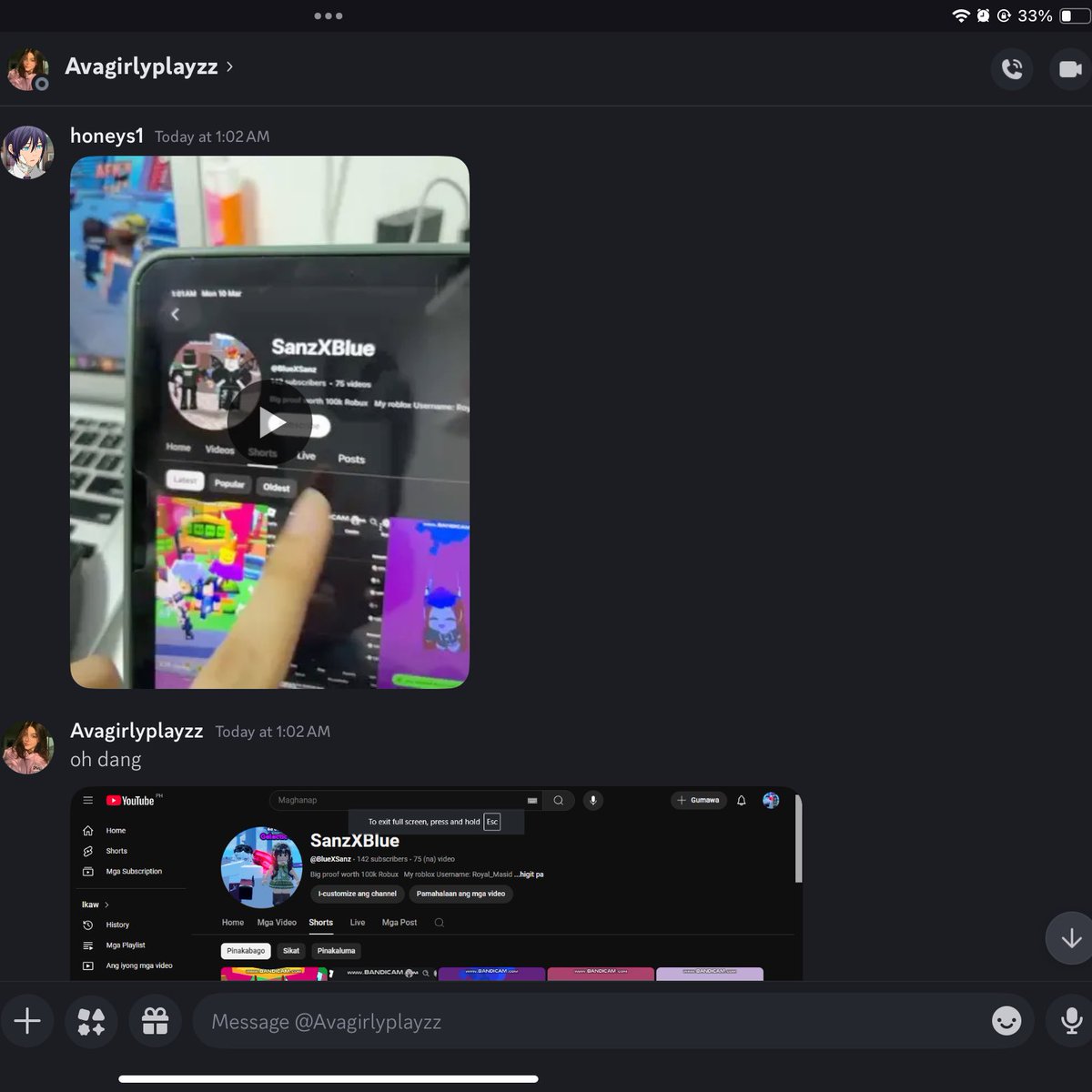Click Avagirlyplayzz username above 'oh dang'
This screenshot has height=1092, width=1092.
pos(136,731)
